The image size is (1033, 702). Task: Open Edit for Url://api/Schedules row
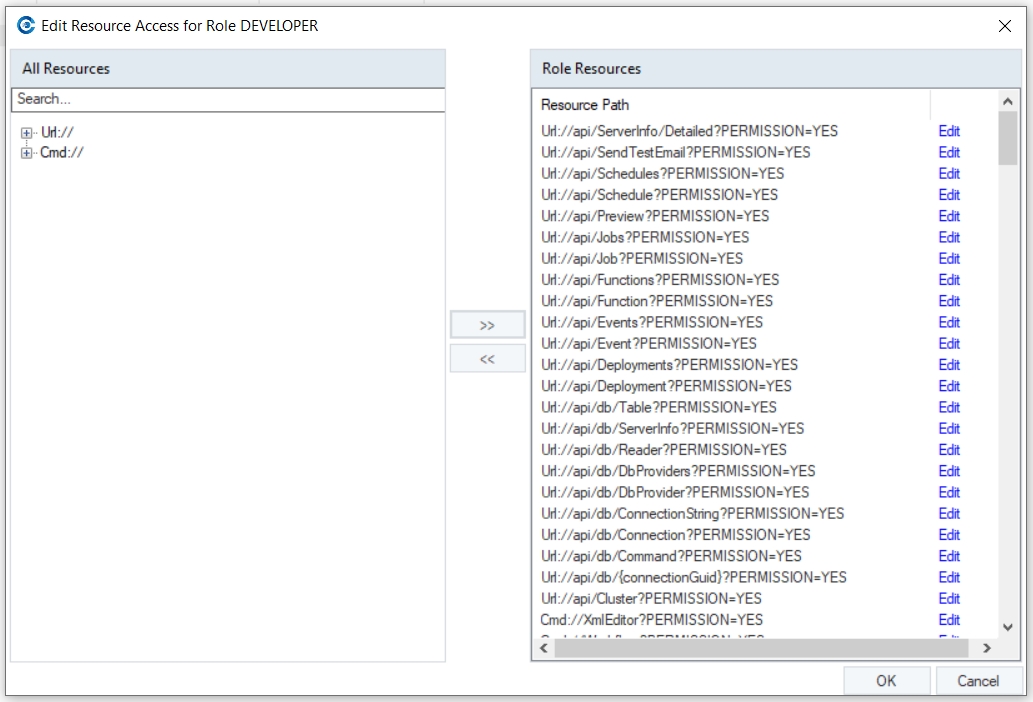[x=949, y=174]
